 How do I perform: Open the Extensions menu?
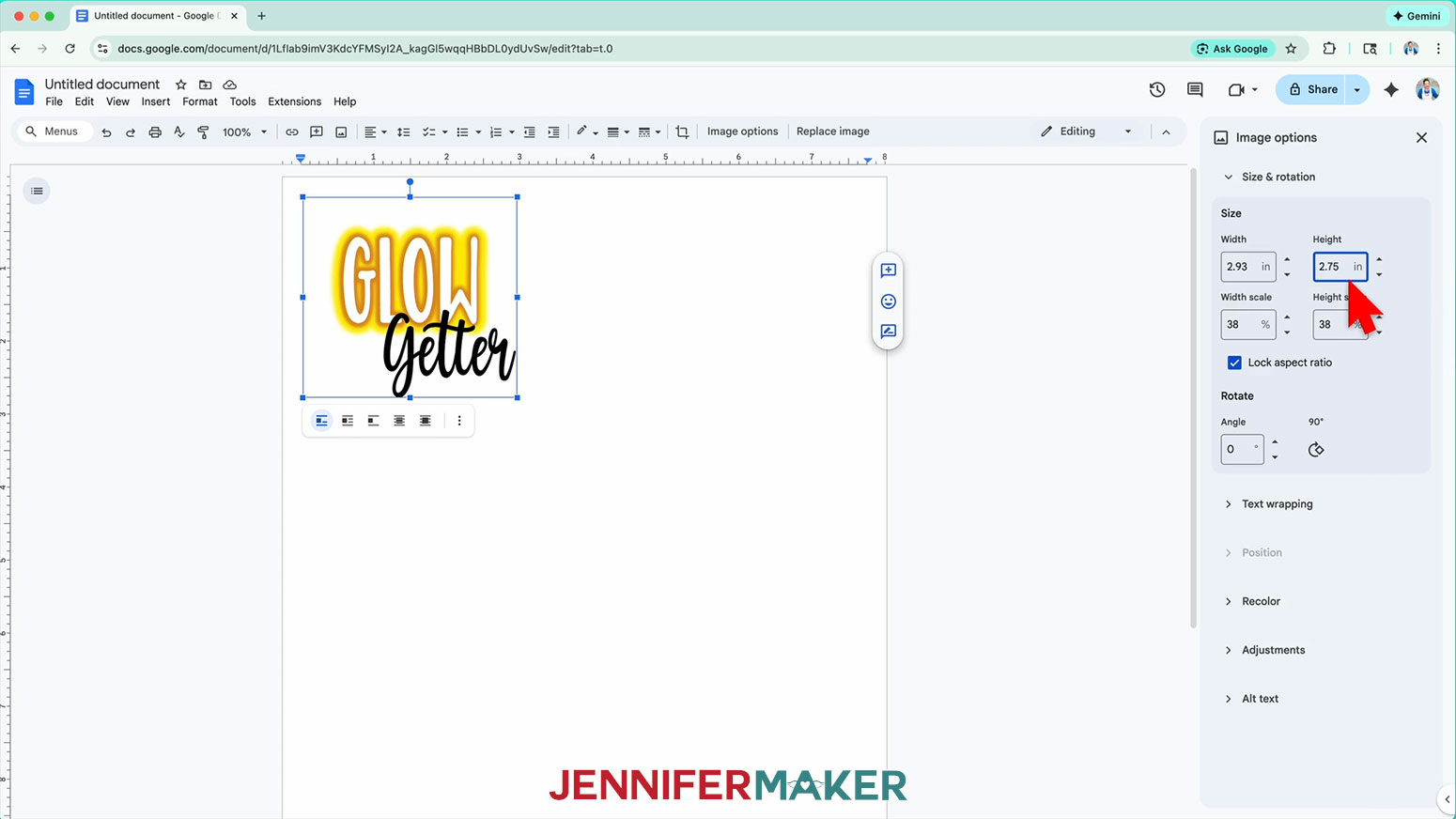294,101
